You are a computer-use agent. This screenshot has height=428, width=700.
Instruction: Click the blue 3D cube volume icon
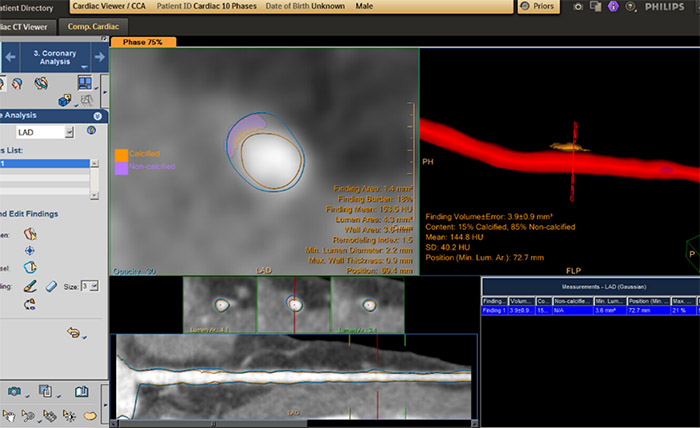pos(65,100)
